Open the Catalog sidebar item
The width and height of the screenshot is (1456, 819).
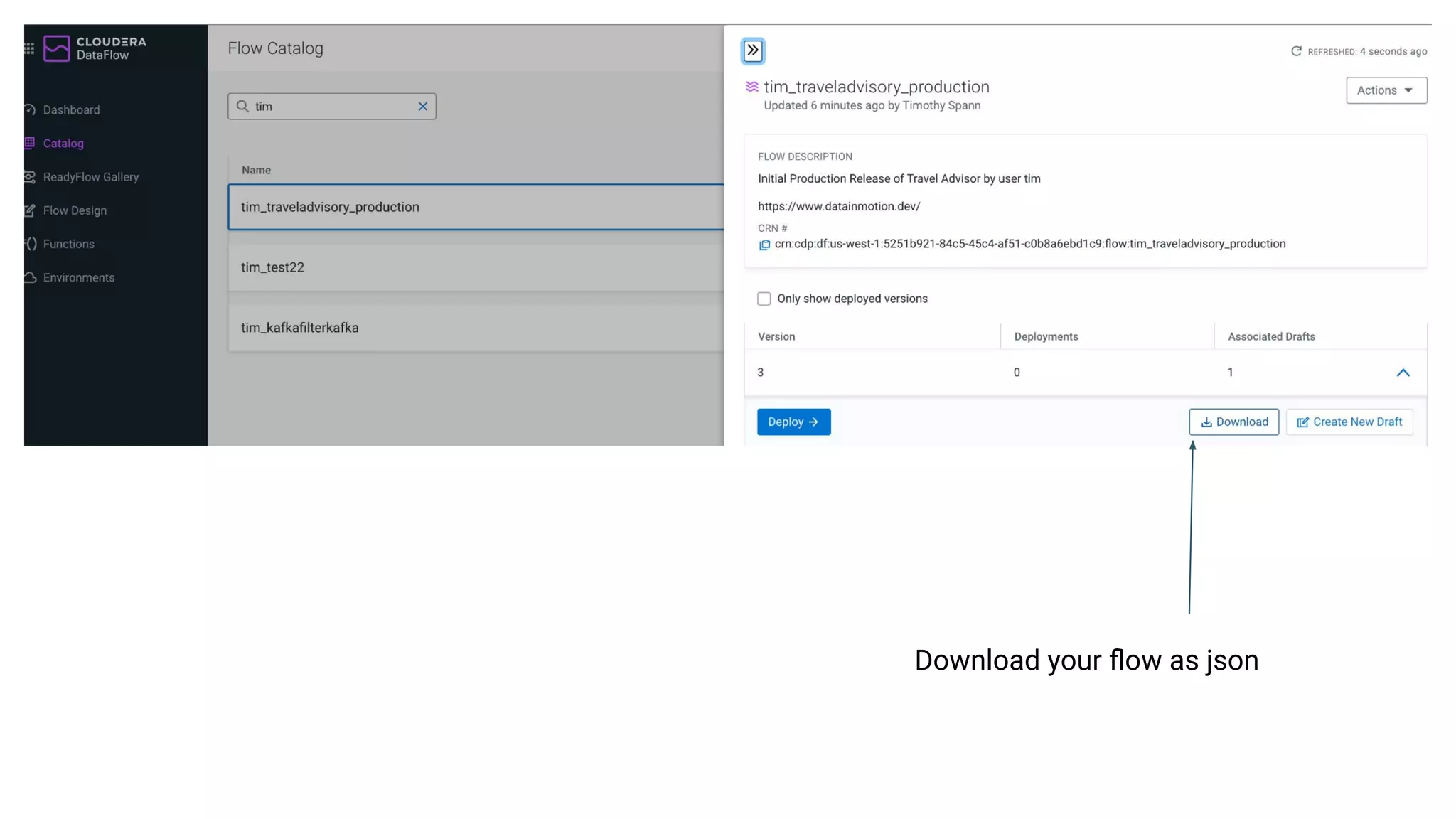(63, 143)
